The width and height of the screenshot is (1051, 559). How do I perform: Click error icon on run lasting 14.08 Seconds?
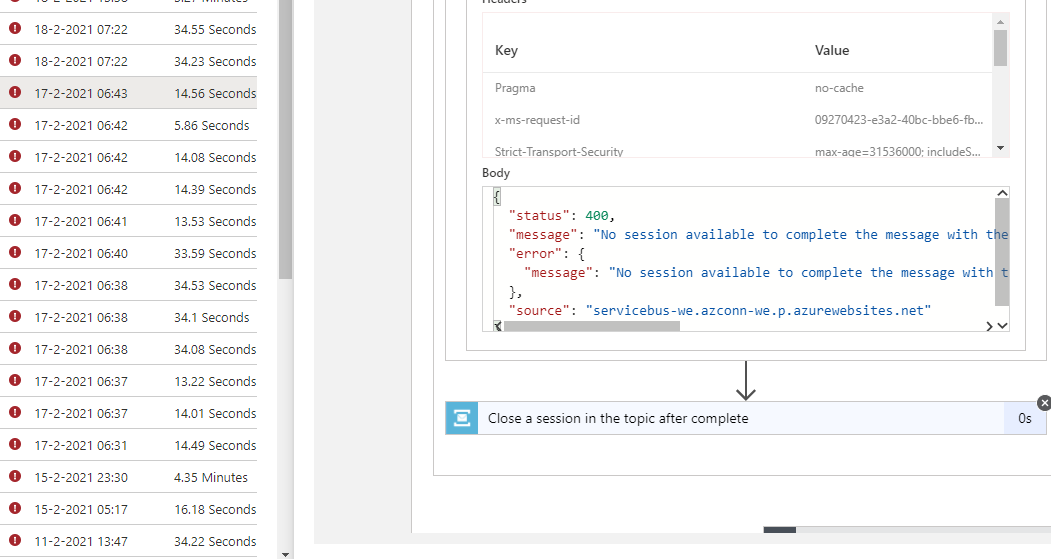pos(15,156)
